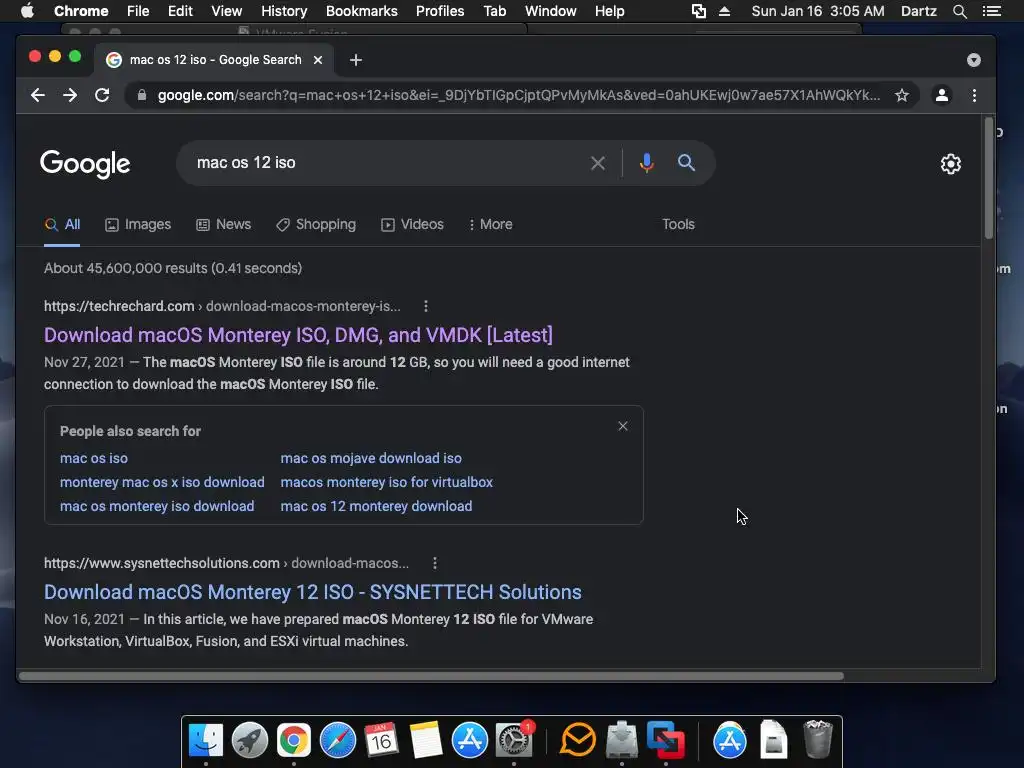The image size is (1024, 768).
Task: Search 'mac os monterey iso download' suggestion
Action: pos(157,507)
